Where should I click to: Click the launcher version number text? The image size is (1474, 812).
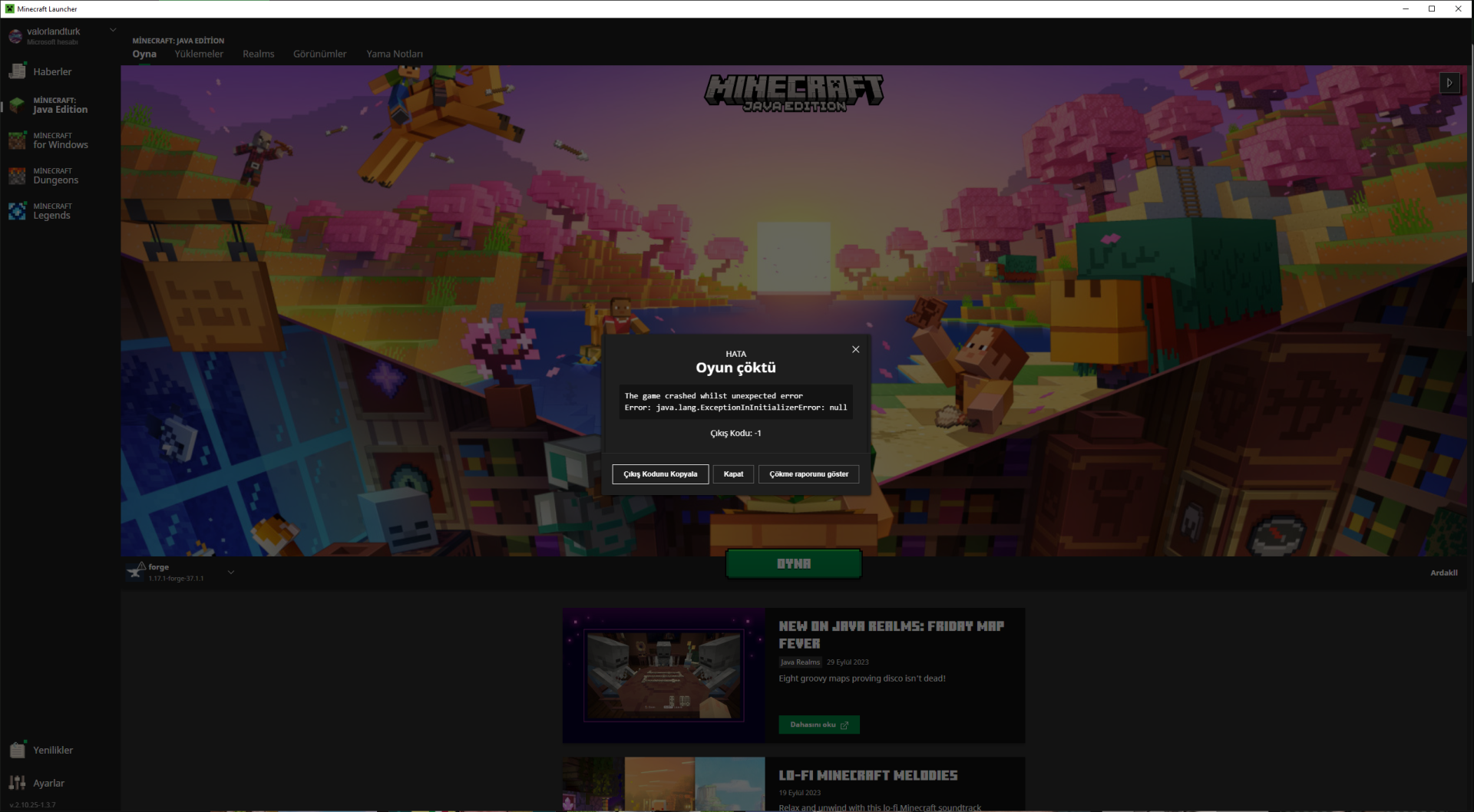[x=32, y=805]
